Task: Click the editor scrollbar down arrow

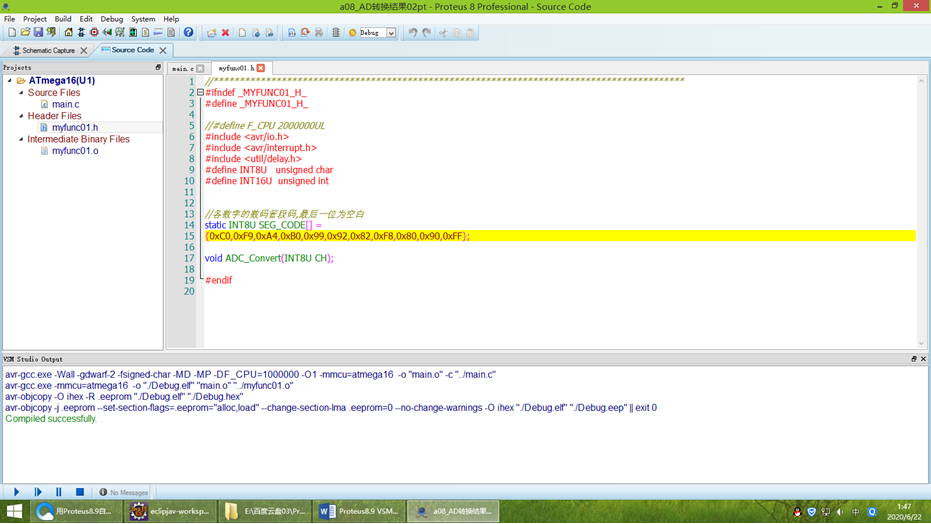Action: (x=922, y=343)
